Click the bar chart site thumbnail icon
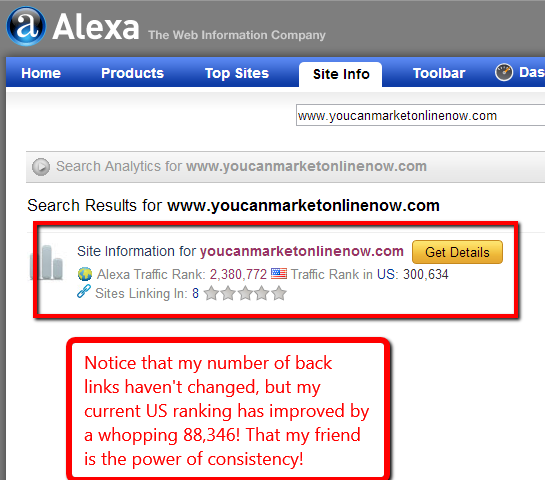545x480 pixels. 47,262
